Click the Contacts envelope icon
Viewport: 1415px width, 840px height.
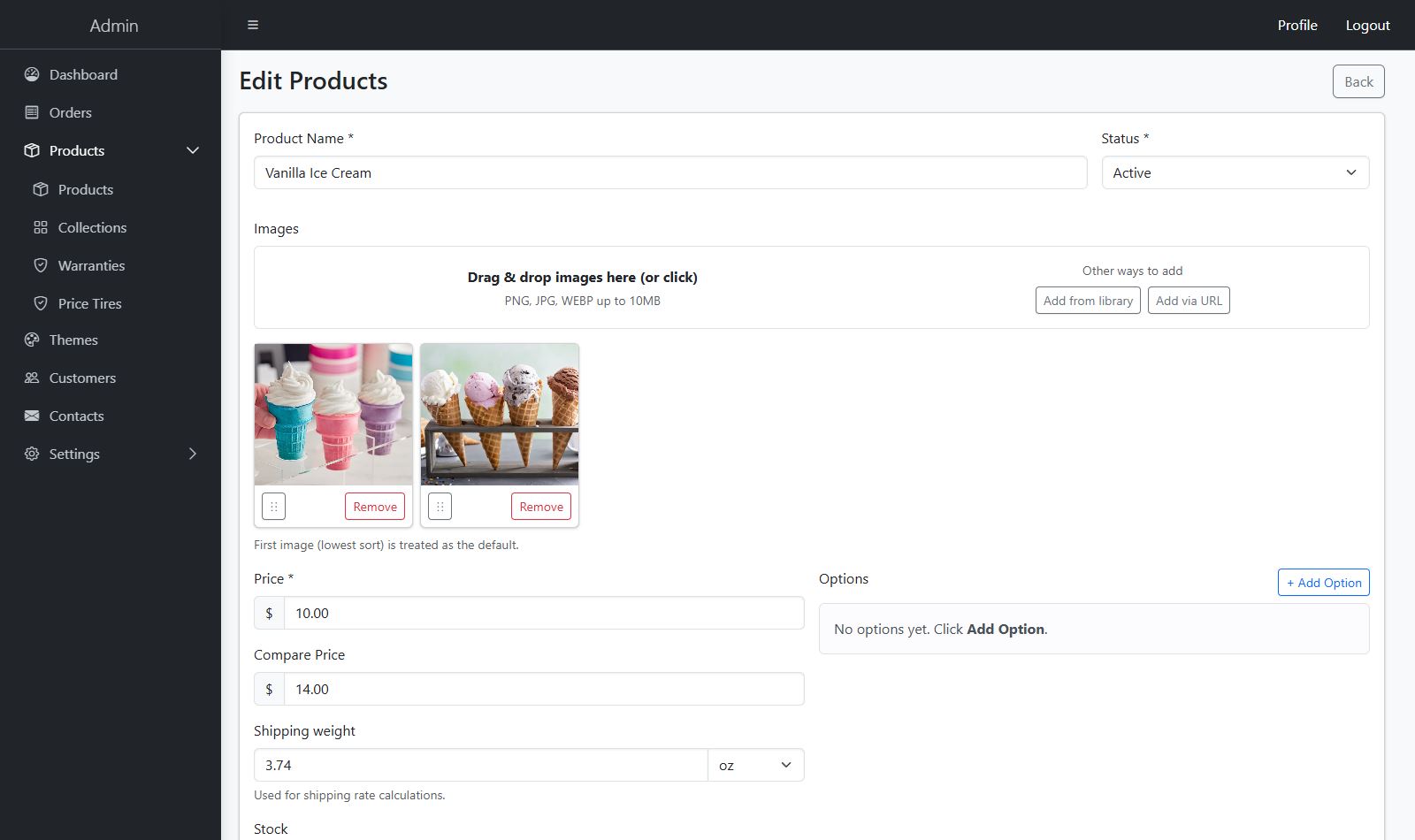(32, 416)
